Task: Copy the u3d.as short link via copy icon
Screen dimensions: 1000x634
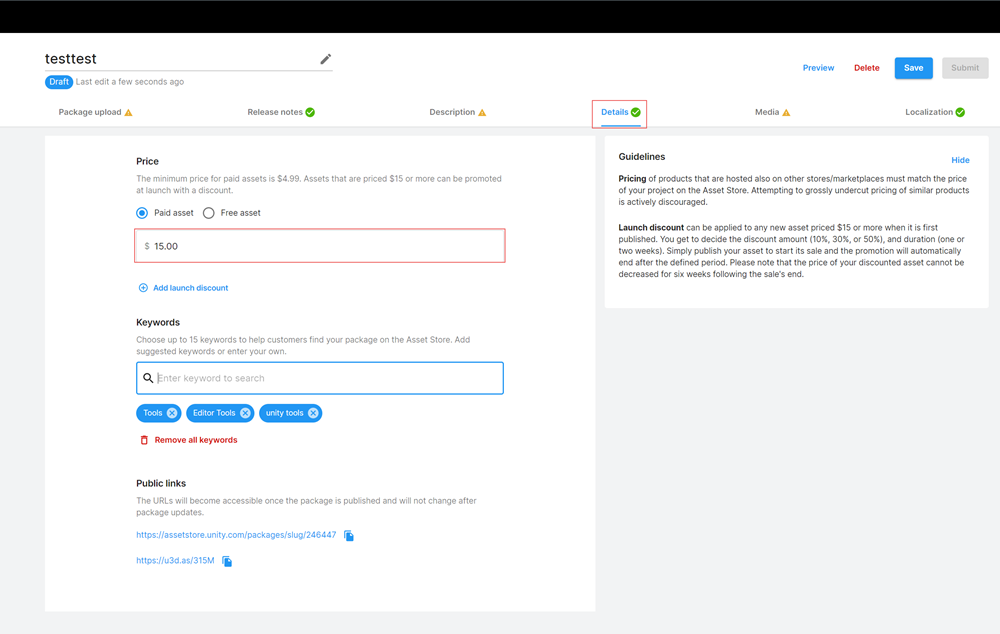Action: (x=227, y=562)
